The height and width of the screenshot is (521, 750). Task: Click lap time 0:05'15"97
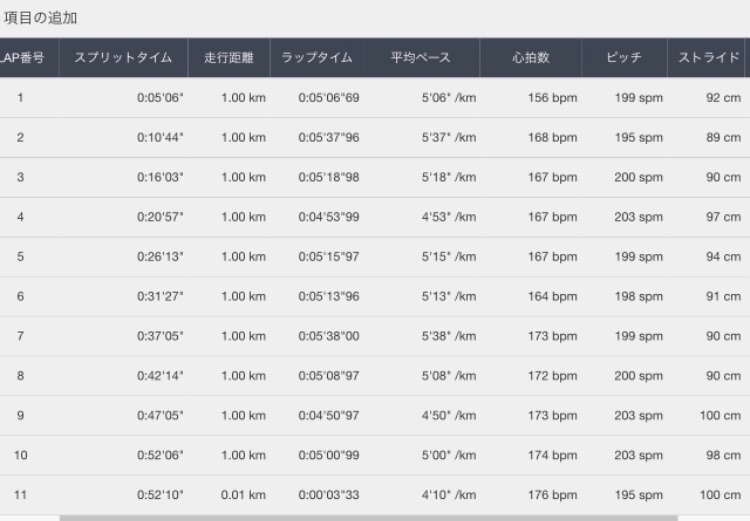click(x=329, y=256)
